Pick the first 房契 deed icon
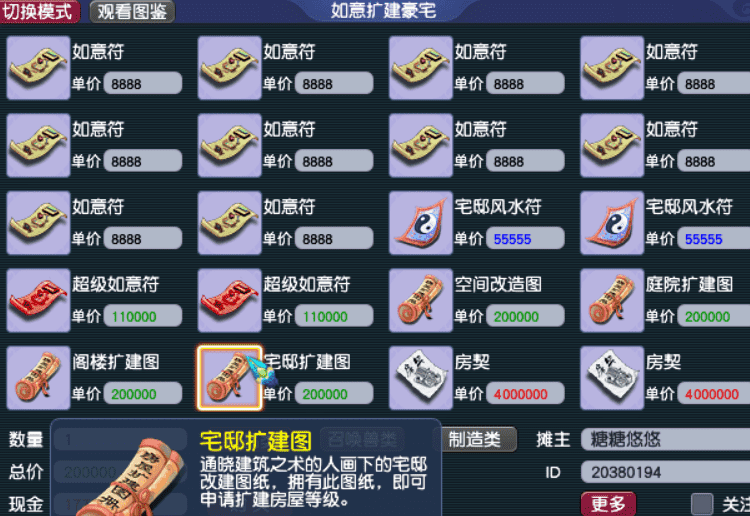 (x=421, y=378)
